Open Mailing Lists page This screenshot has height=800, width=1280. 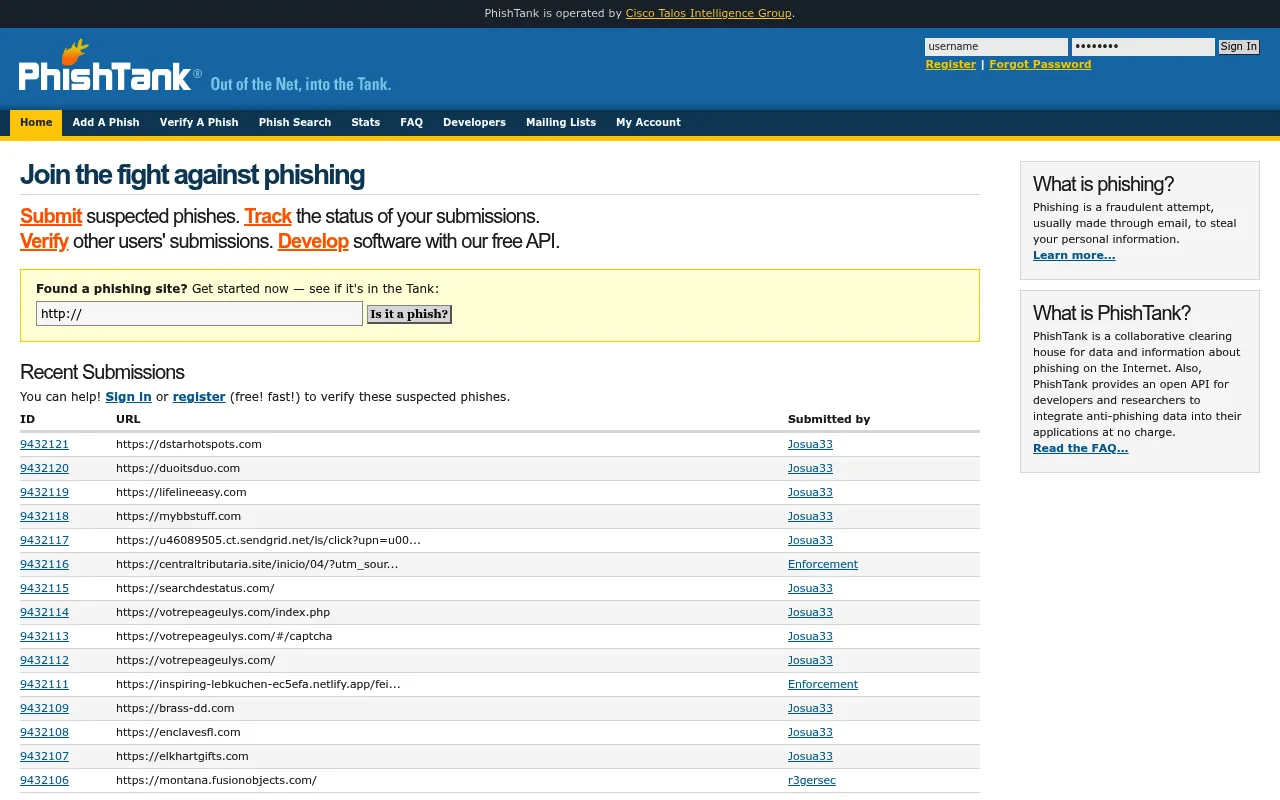click(x=561, y=122)
